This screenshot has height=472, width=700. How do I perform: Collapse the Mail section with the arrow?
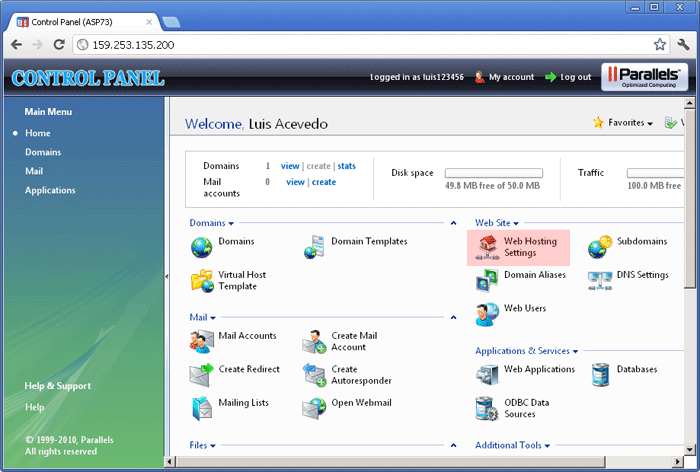click(x=452, y=318)
